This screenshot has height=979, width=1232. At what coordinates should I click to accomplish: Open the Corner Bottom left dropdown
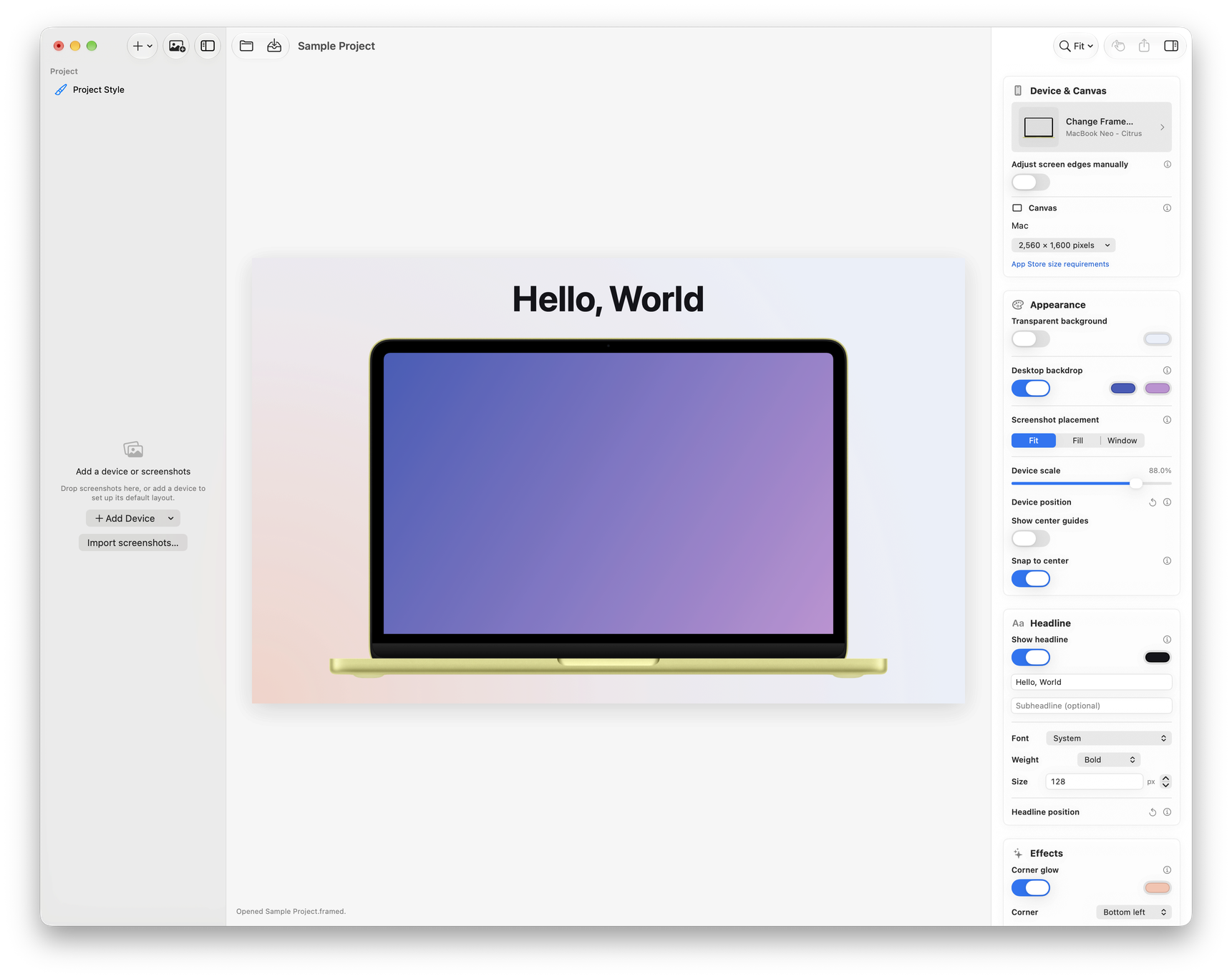(x=1134, y=912)
